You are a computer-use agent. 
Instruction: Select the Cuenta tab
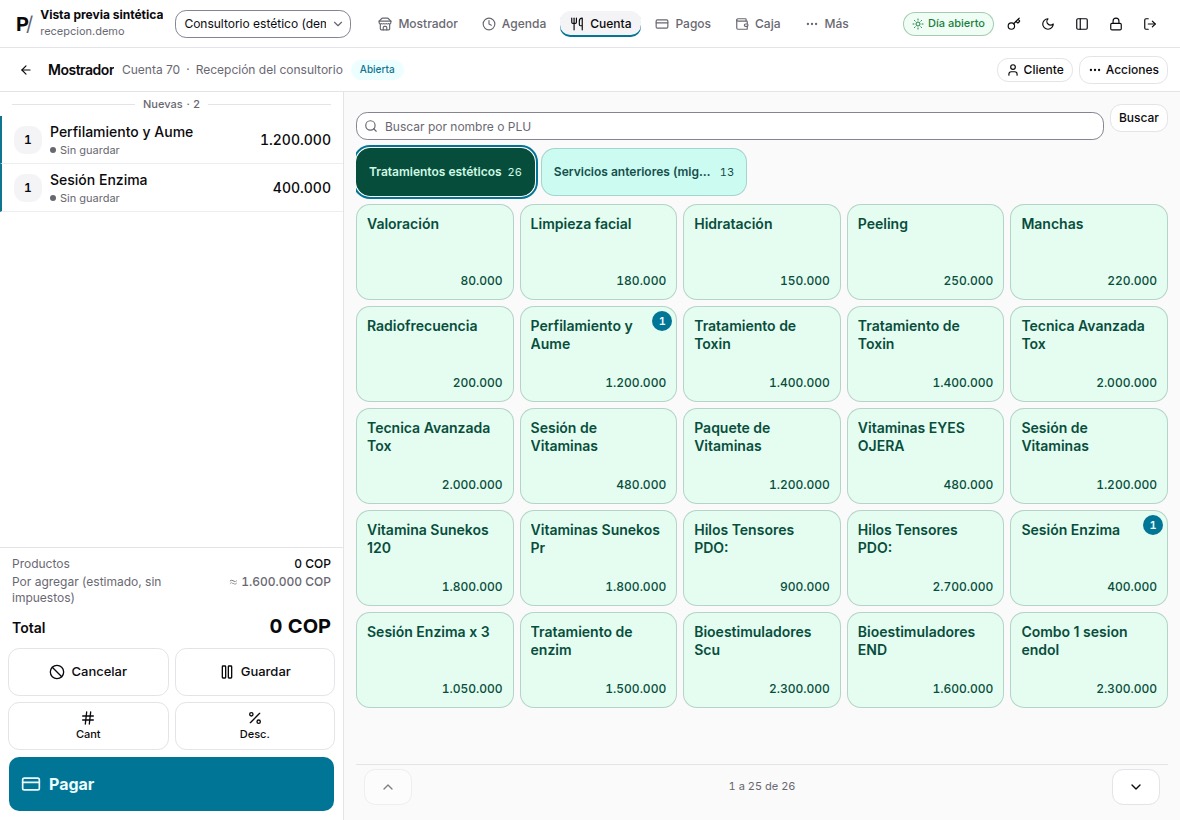point(601,24)
